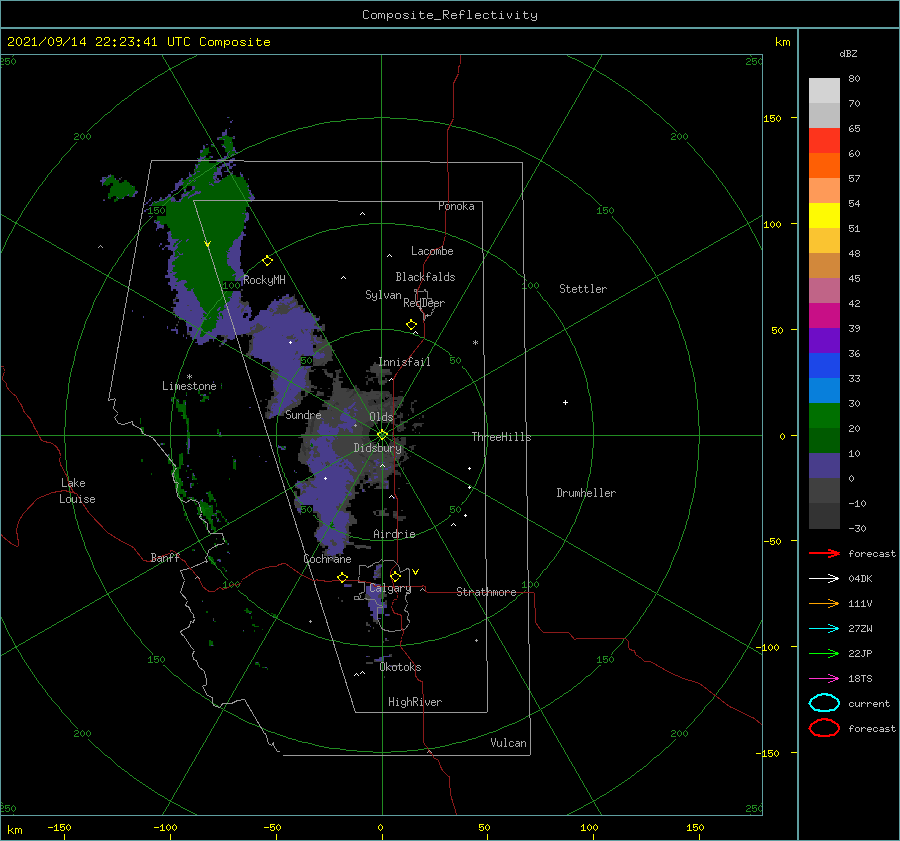Image resolution: width=900 pixels, height=841 pixels.
Task: Click the Calgary city label
Action: (x=390, y=588)
